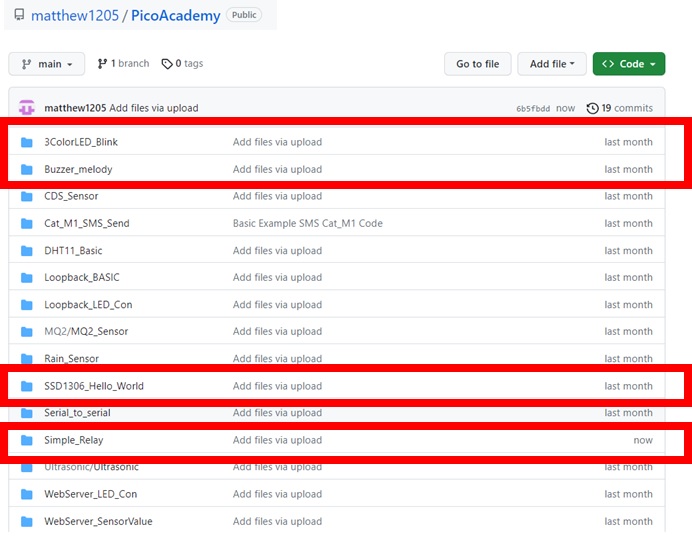Click the folder icon next to WebServer_LED_Con
The height and width of the screenshot is (543, 692).
27,494
